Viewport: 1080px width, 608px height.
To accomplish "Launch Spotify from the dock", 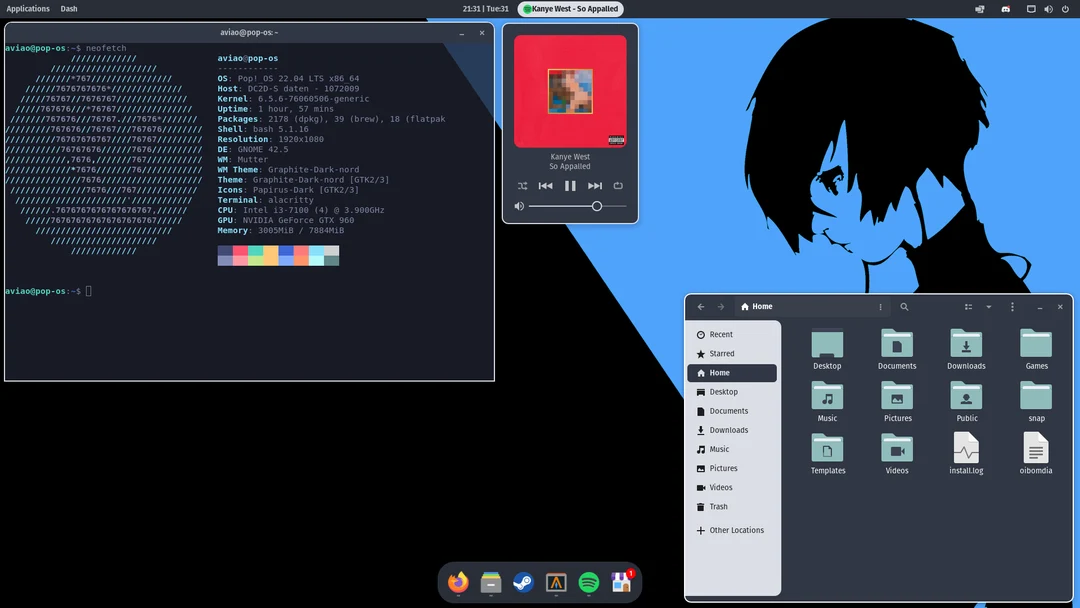I will click(589, 582).
